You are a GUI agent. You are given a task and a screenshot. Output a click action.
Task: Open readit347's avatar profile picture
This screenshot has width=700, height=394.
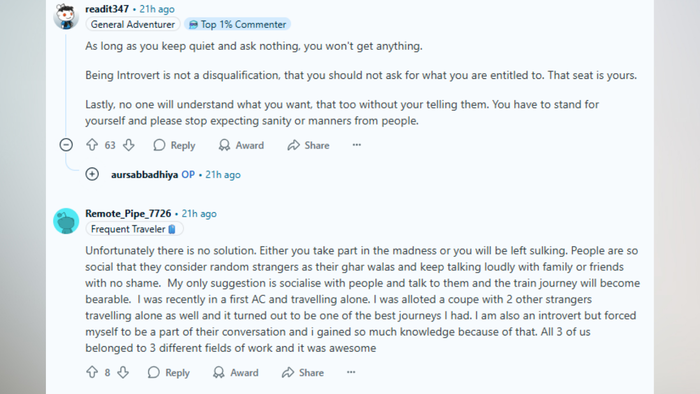pyautogui.click(x=66, y=17)
